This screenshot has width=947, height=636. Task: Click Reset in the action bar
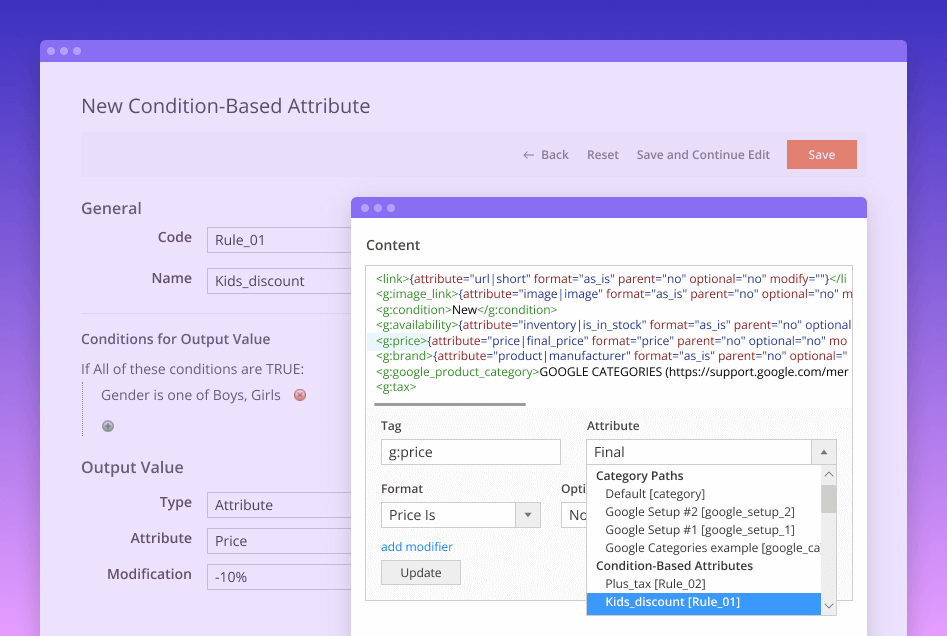pyautogui.click(x=603, y=154)
